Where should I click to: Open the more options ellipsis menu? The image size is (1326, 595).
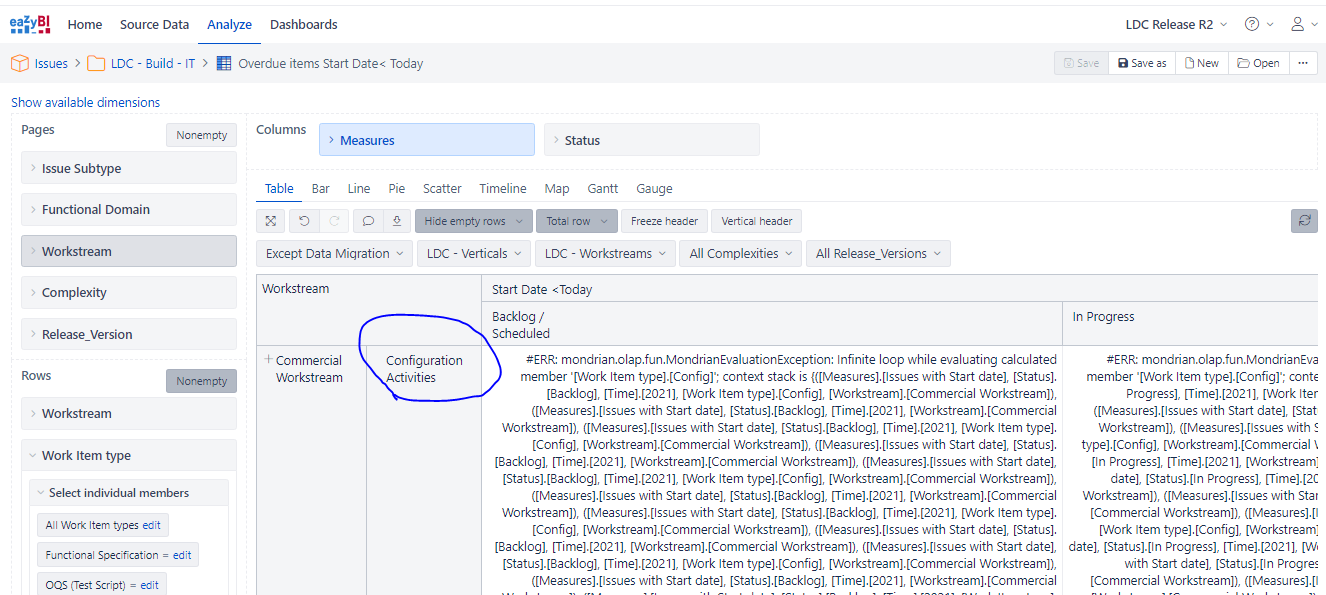(x=1302, y=63)
